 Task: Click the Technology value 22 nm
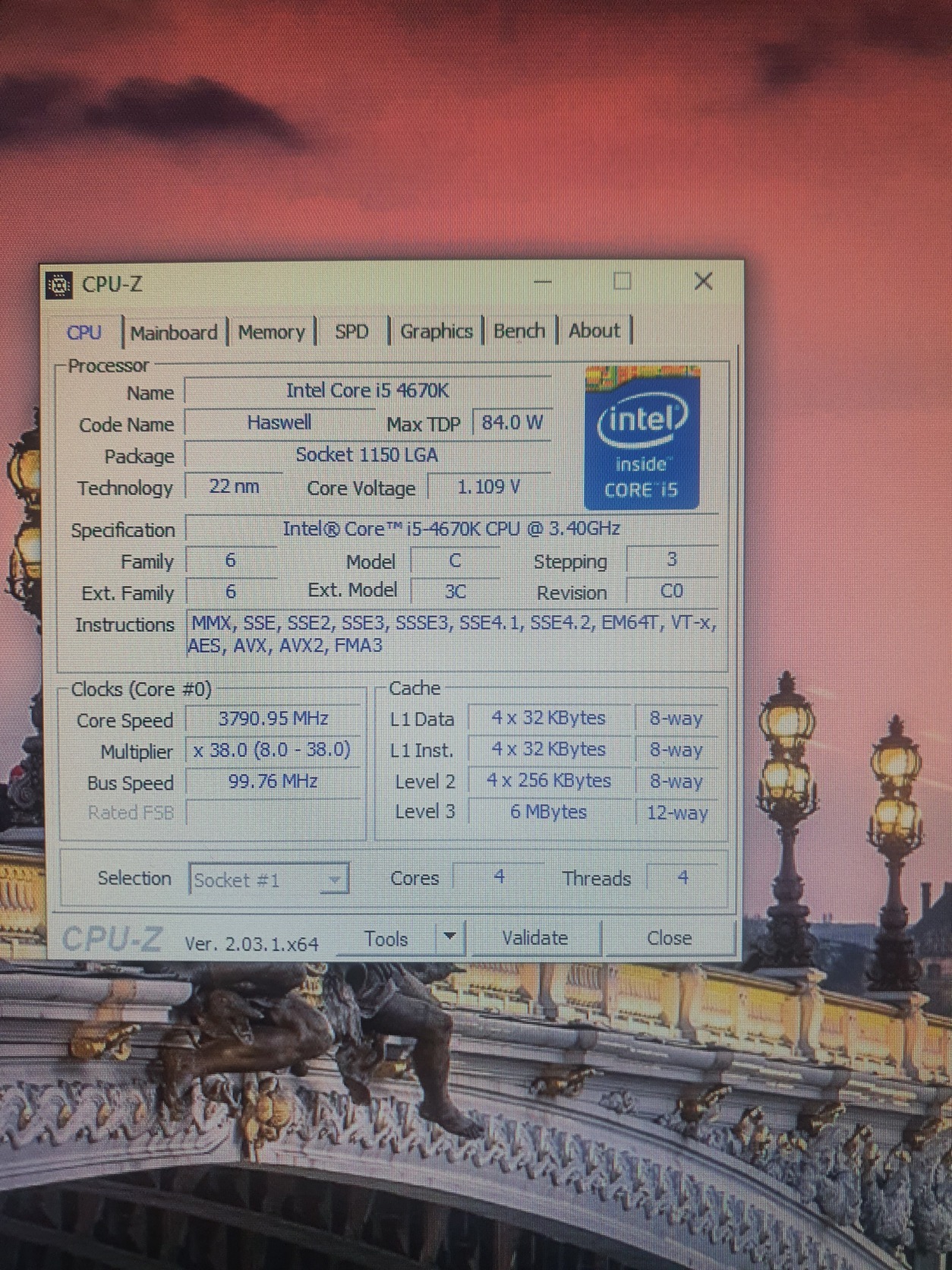click(234, 486)
